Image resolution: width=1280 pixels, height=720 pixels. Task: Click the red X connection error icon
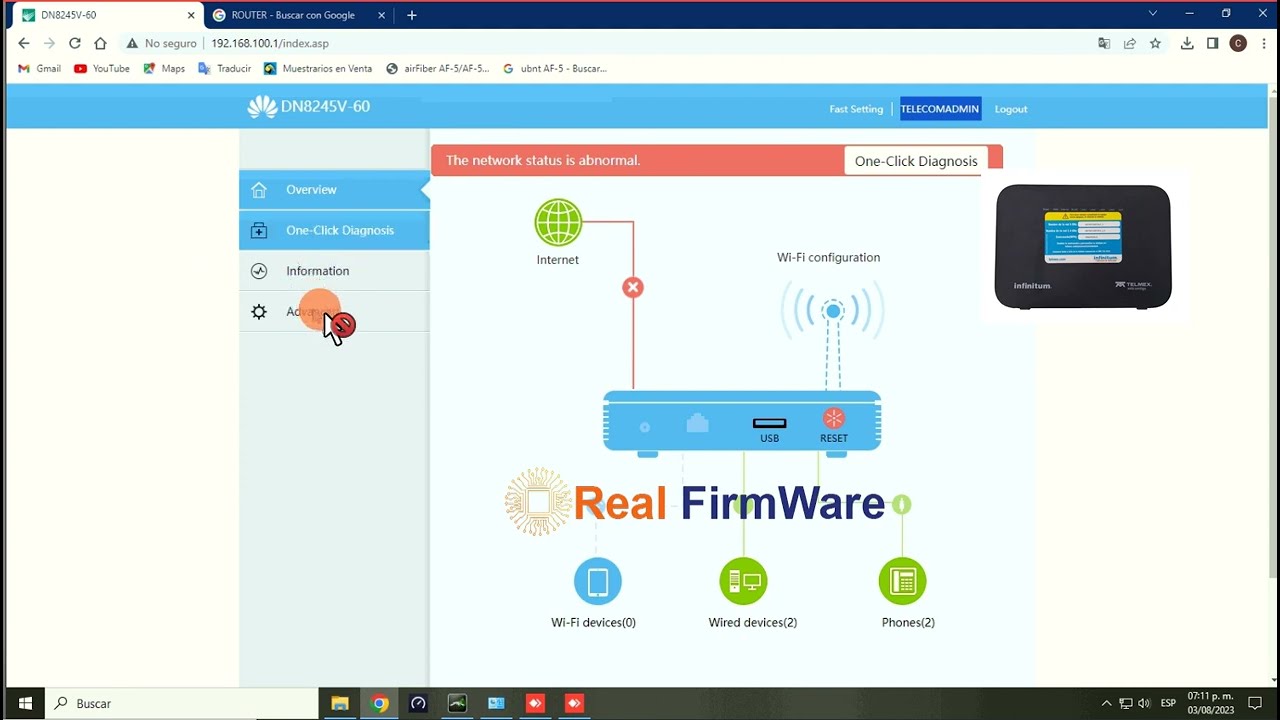(x=632, y=287)
